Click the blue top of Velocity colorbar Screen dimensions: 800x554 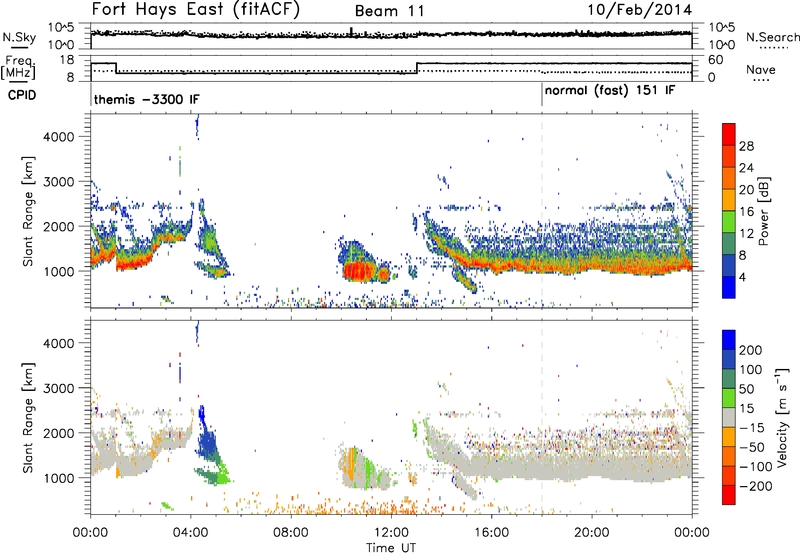729,340
